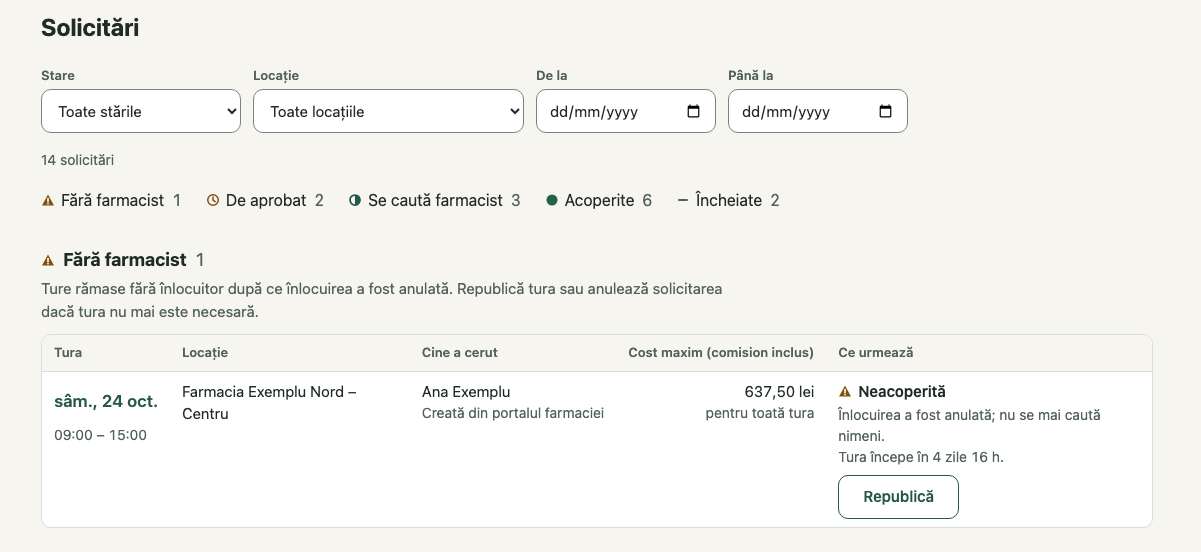This screenshot has height=552, width=1201.
Task: Click half-circle icon beside Se caută farmacist
Action: (355, 201)
